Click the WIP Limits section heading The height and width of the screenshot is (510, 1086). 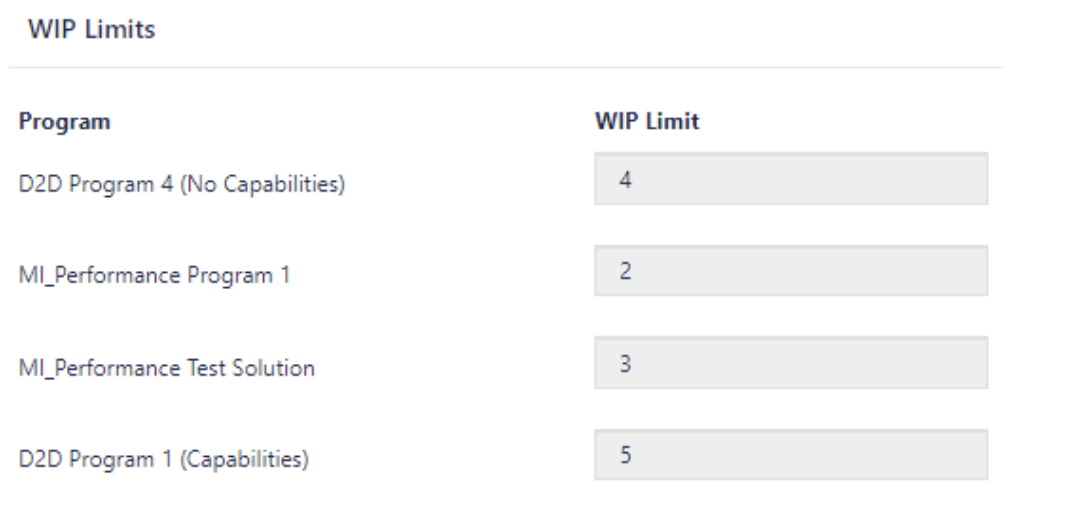pyautogui.click(x=91, y=29)
